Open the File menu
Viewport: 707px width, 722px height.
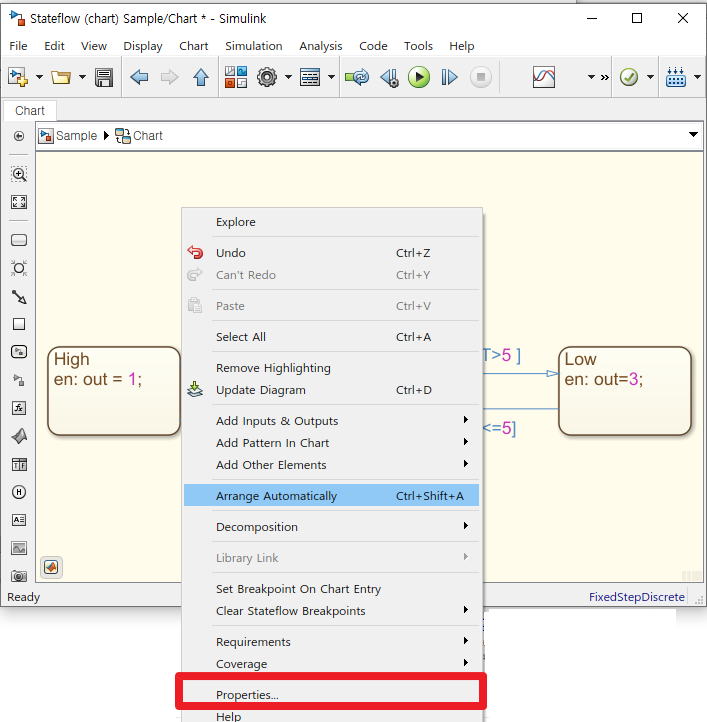[x=18, y=46]
